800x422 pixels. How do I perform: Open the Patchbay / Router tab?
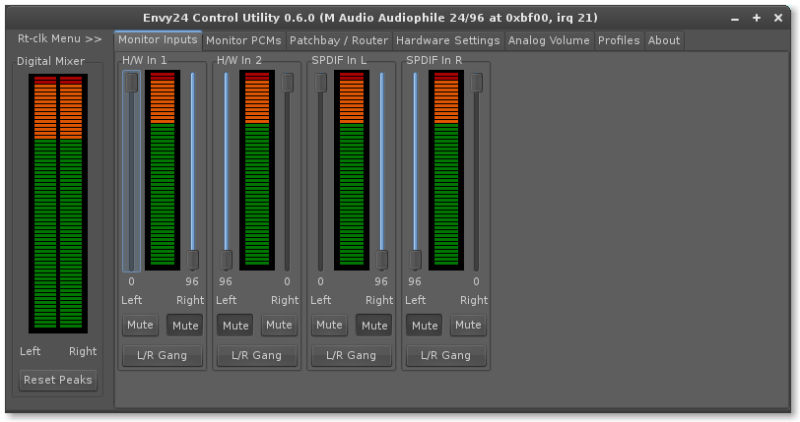point(338,40)
